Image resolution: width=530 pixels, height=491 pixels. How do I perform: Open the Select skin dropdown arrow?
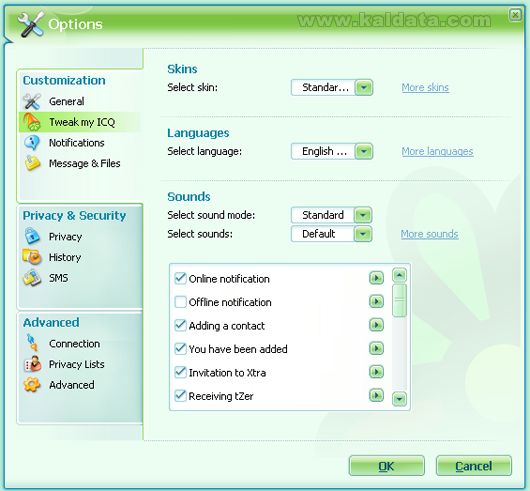click(364, 88)
